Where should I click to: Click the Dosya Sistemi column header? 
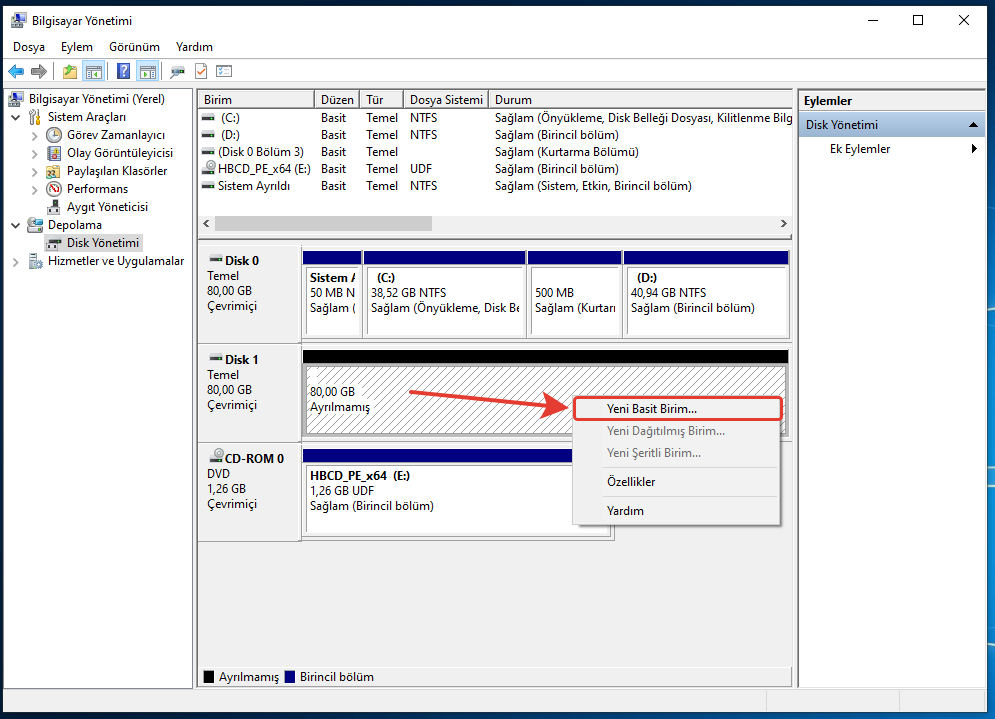tap(446, 100)
